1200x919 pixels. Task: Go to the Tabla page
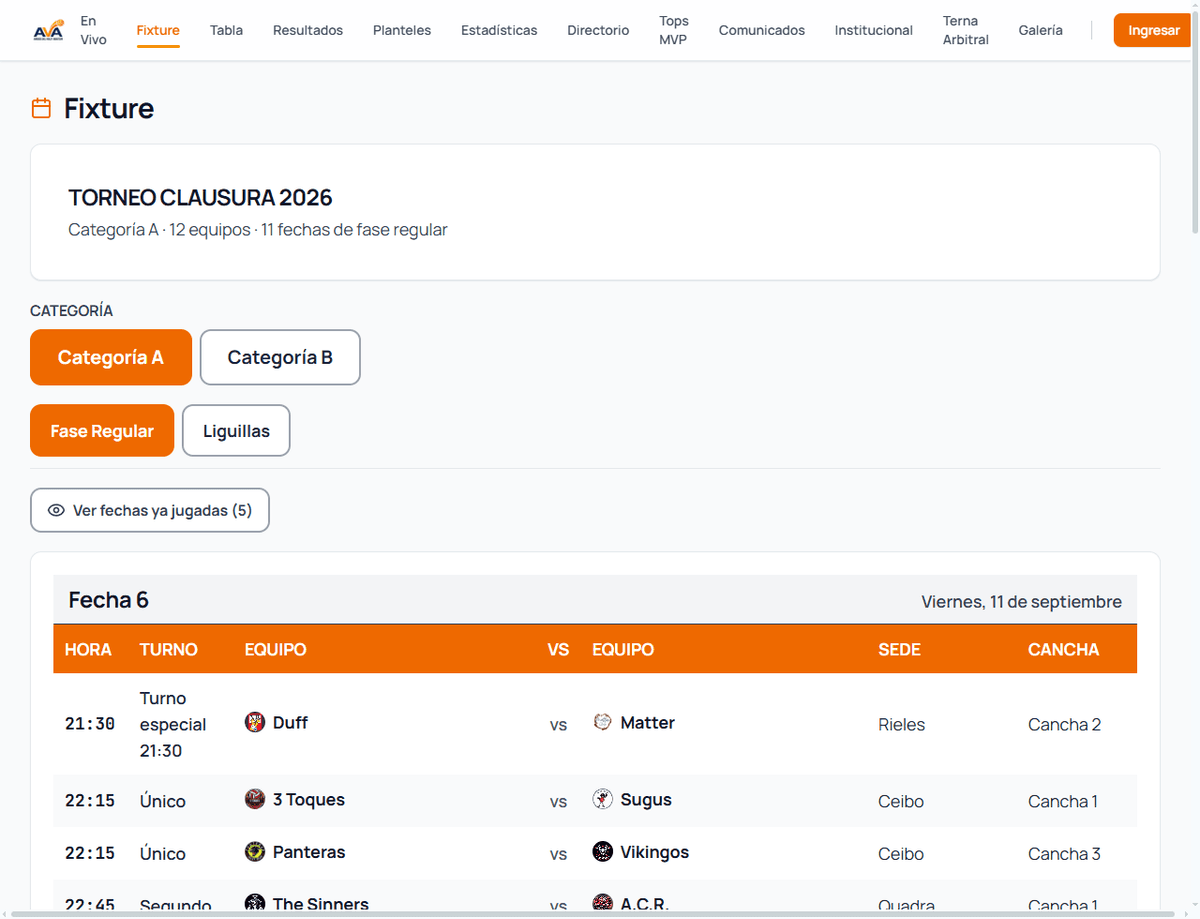(x=226, y=30)
